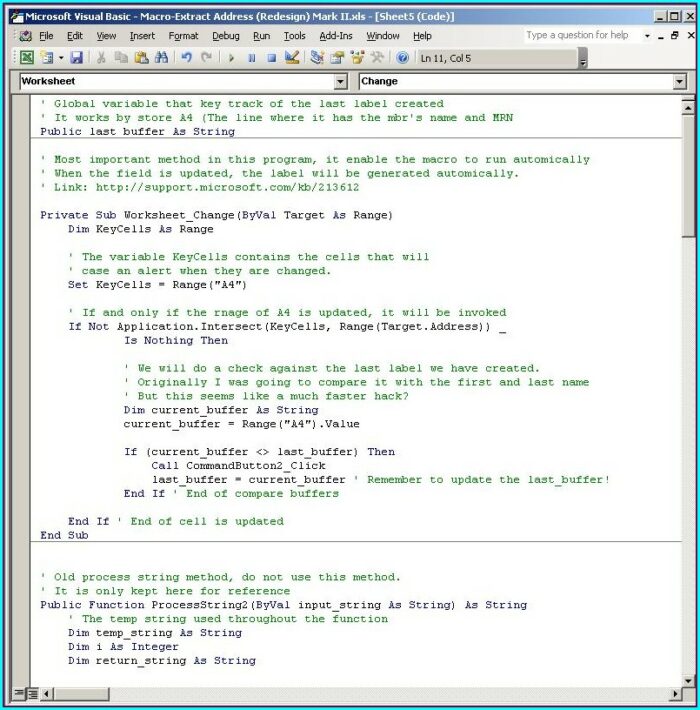Open the Add-Ins menu

[x=336, y=36]
